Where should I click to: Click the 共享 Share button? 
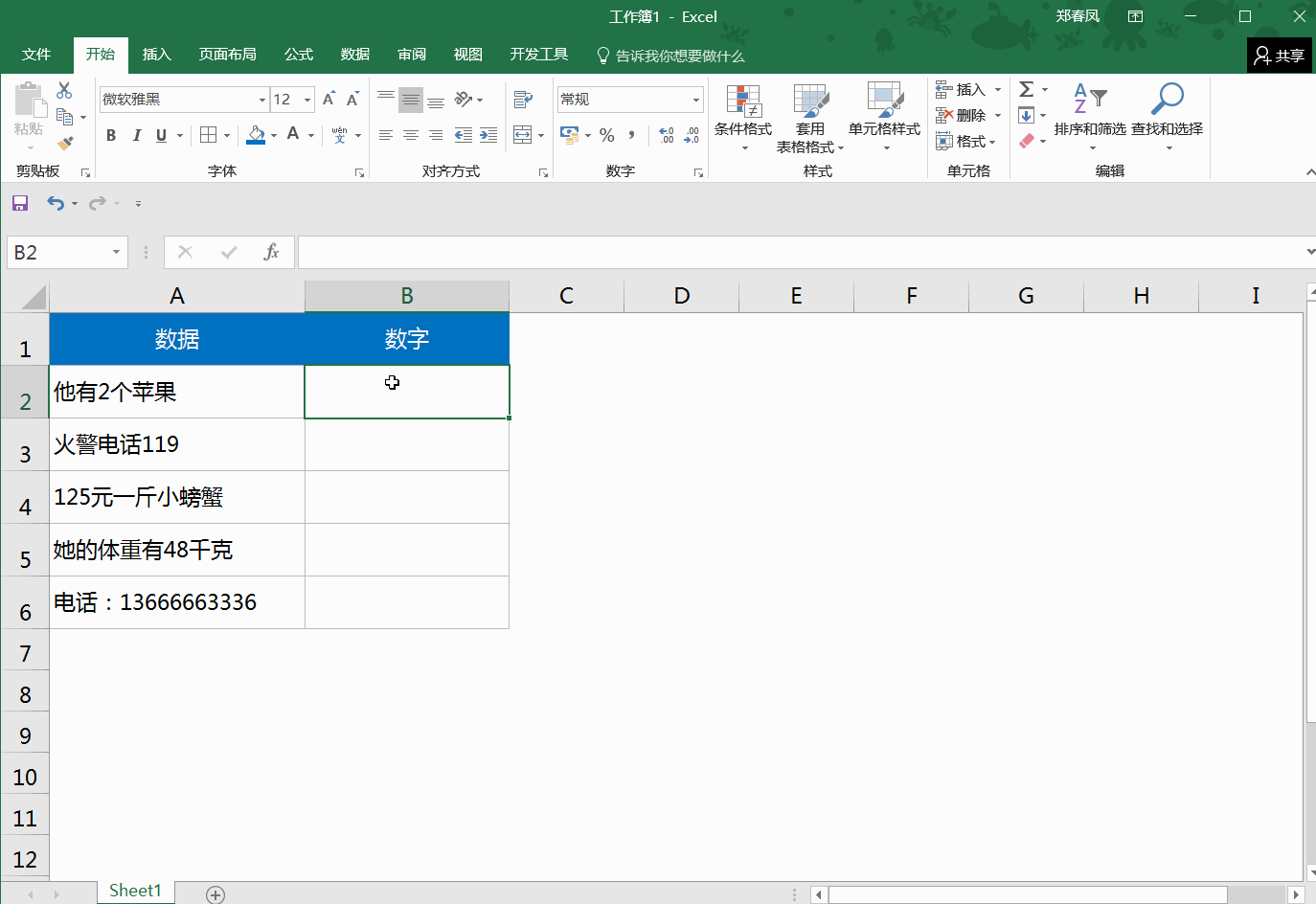tap(1280, 56)
